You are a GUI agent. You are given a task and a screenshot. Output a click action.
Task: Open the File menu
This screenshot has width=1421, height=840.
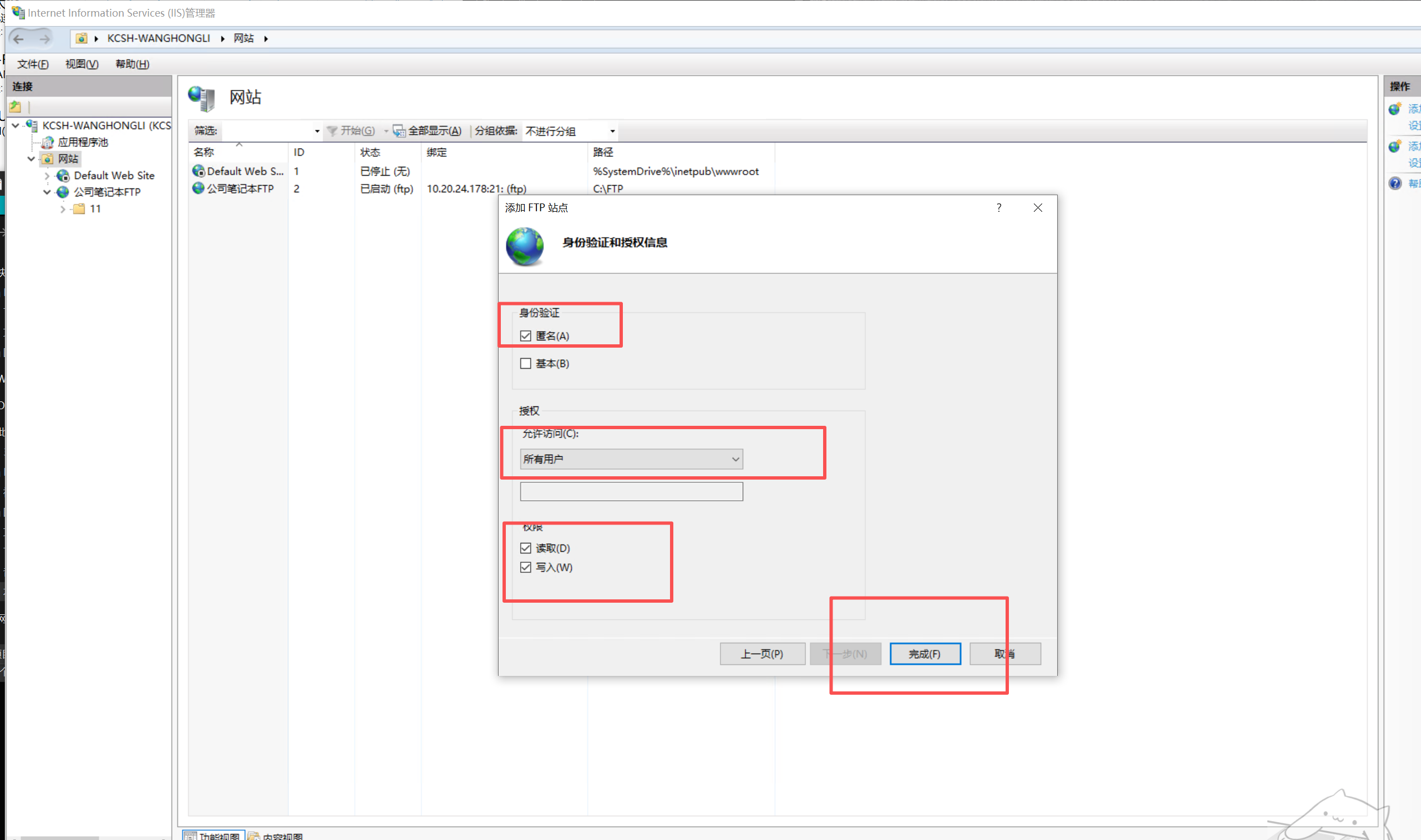(32, 64)
